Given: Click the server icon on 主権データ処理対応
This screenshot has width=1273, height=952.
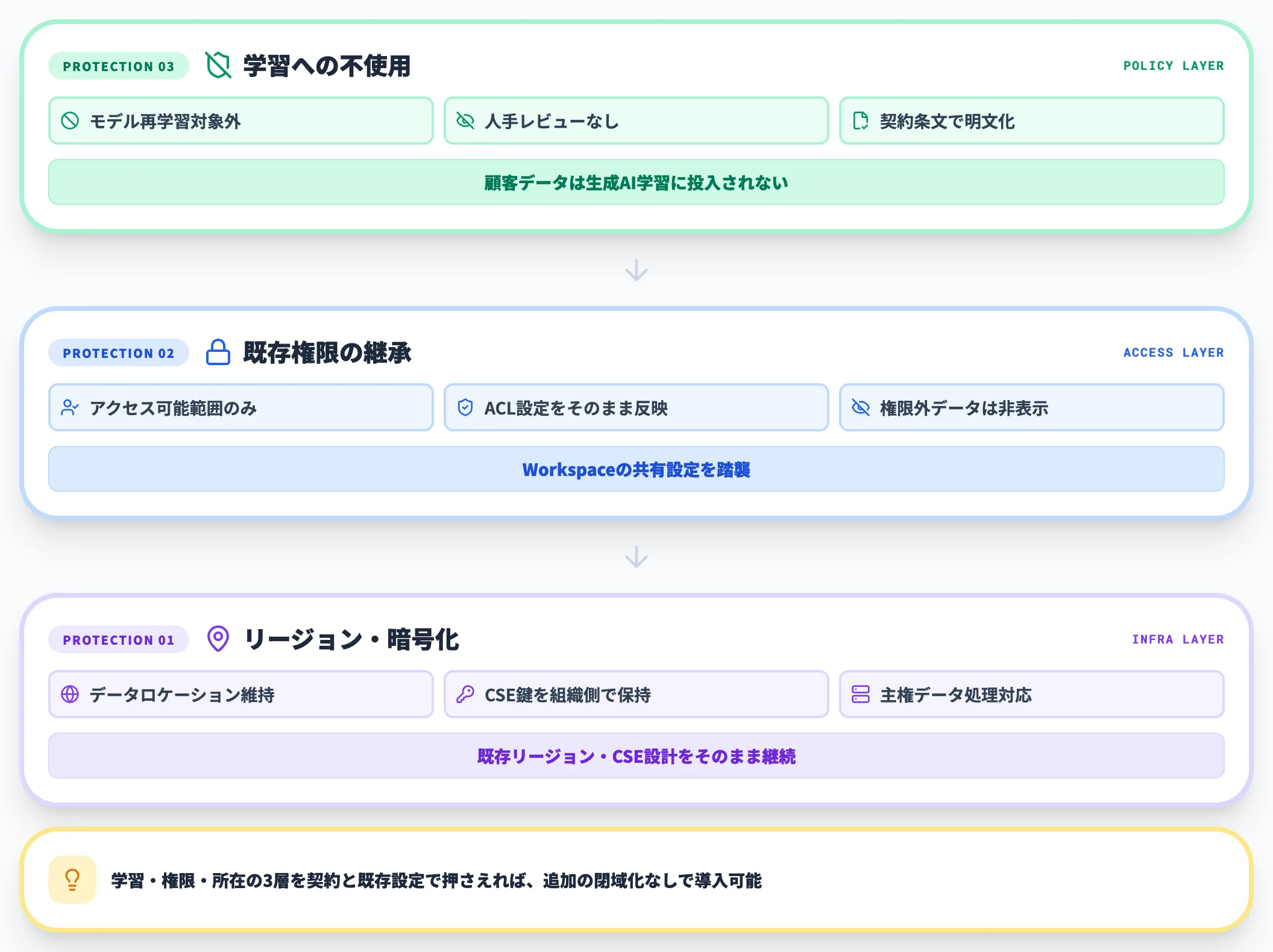Looking at the screenshot, I should [x=860, y=695].
